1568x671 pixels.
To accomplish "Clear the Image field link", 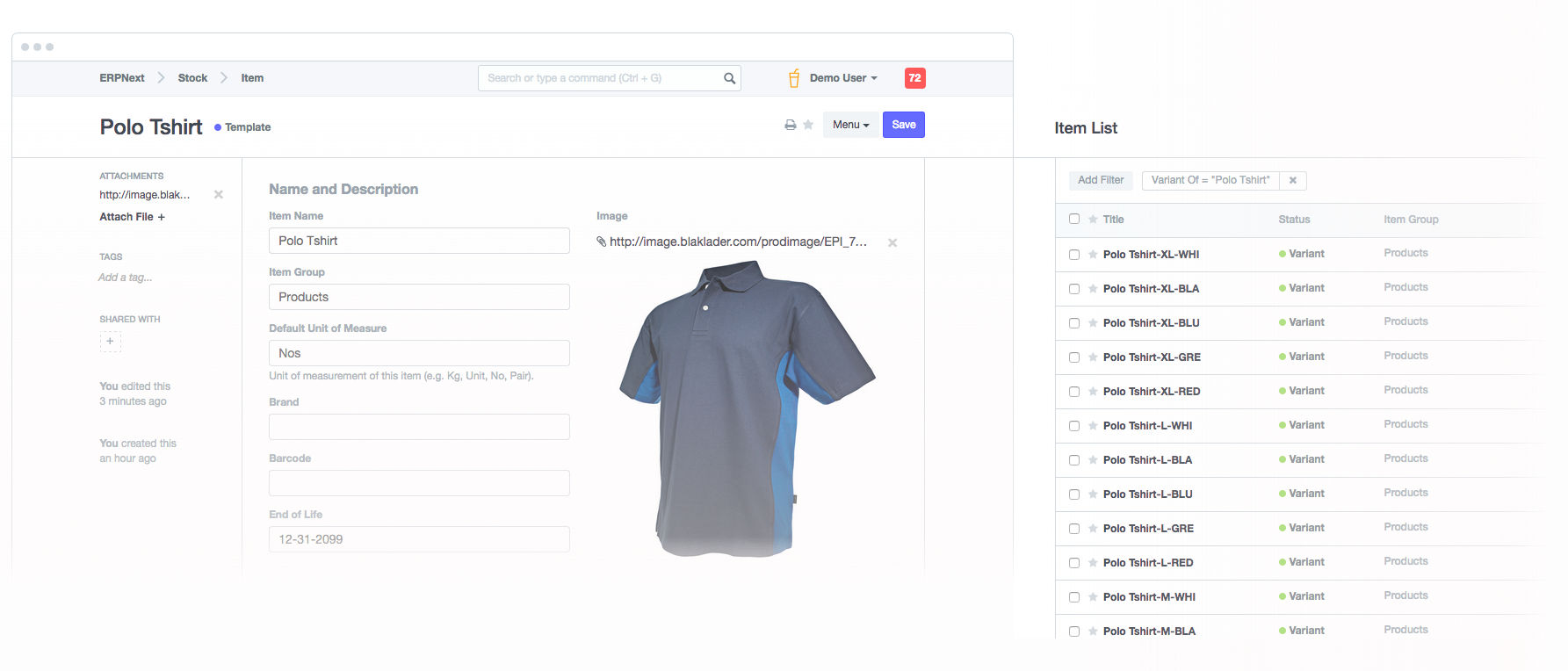I will pyautogui.click(x=892, y=242).
